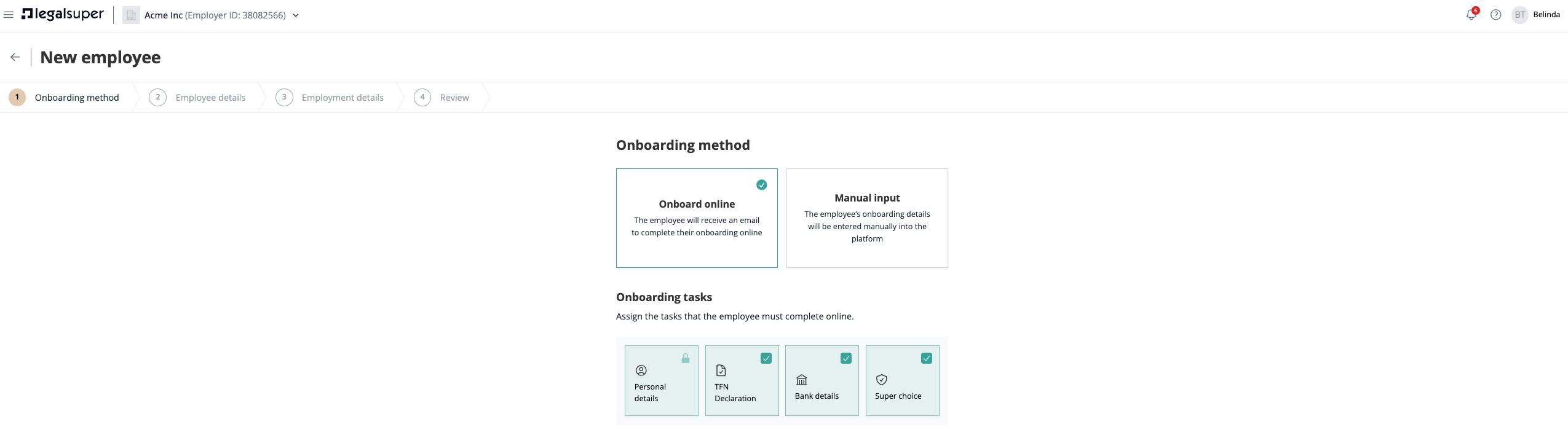The width and height of the screenshot is (1568, 435).
Task: Go back using the arrow icon
Action: pos(15,57)
